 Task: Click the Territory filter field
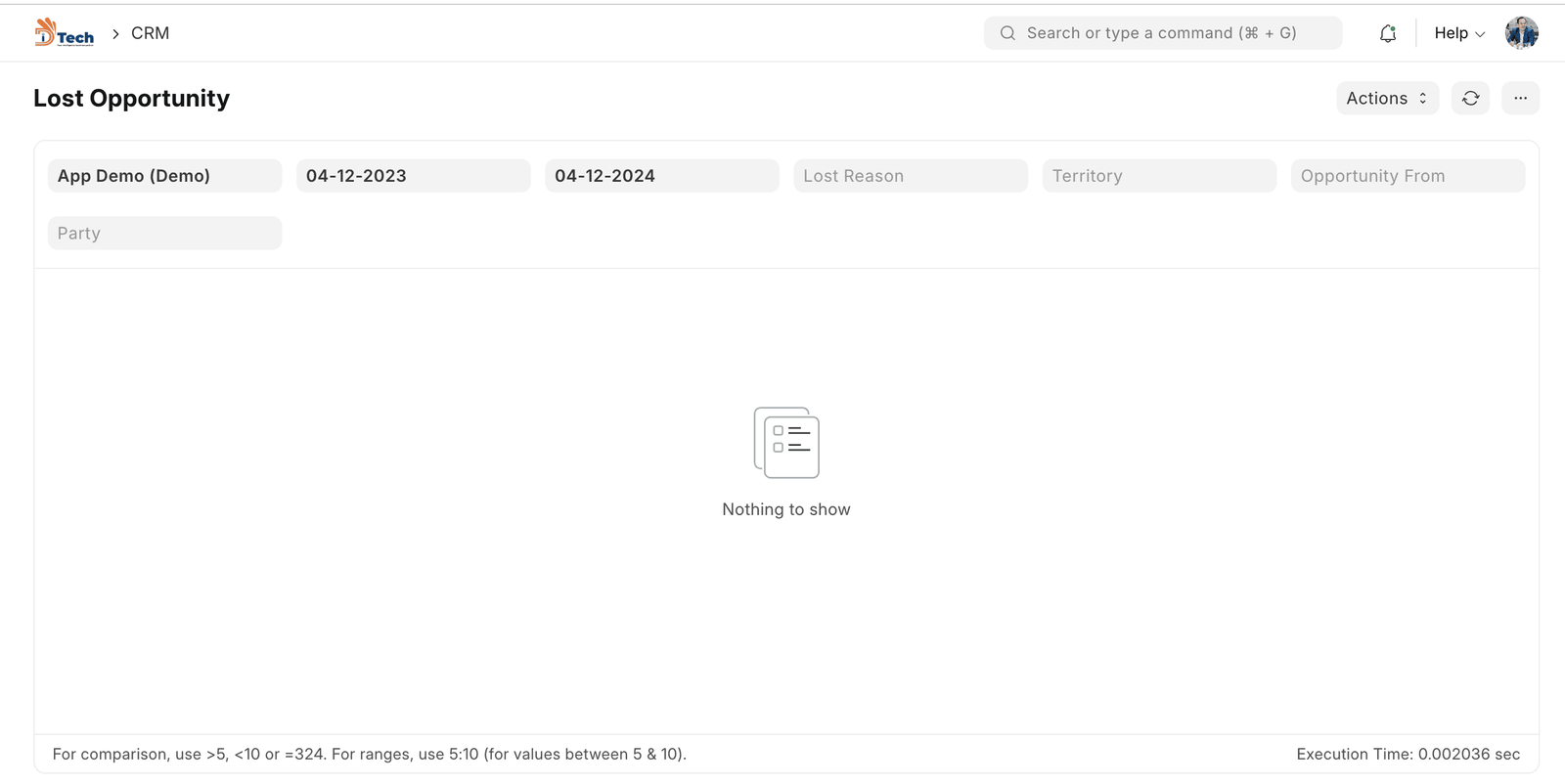click(1158, 176)
